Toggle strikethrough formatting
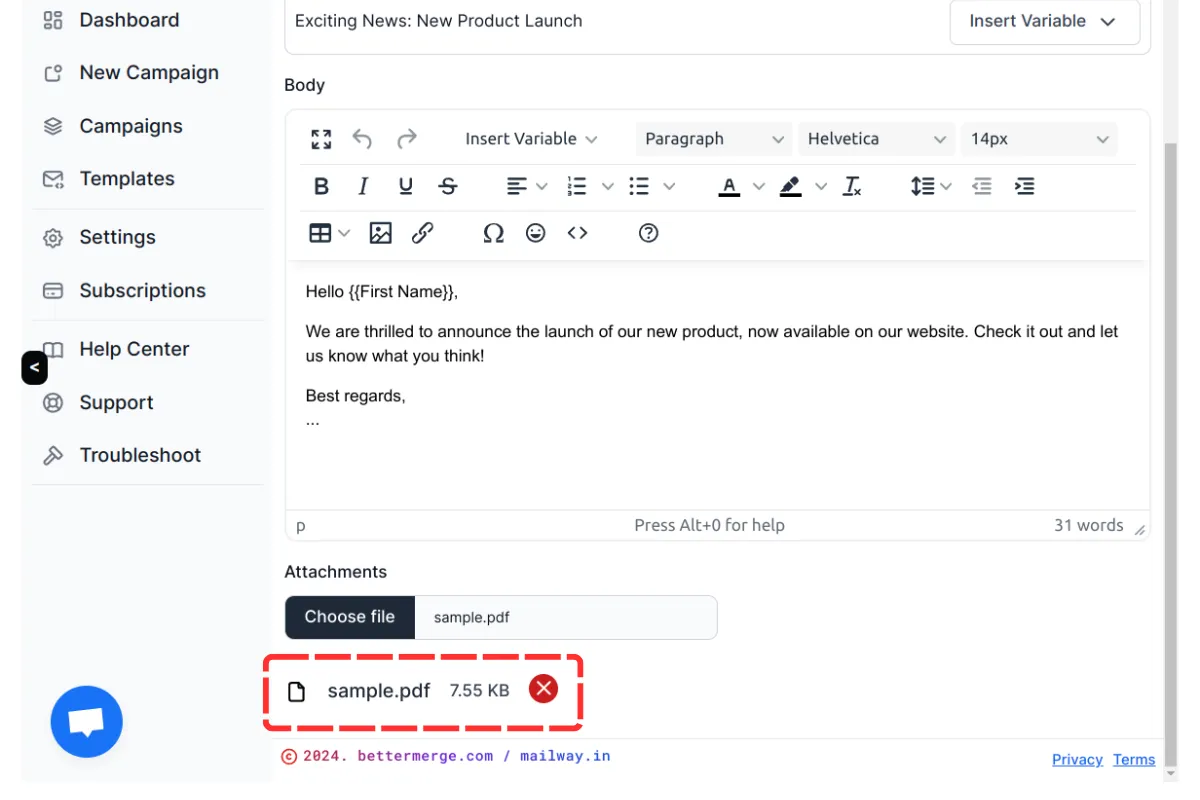The width and height of the screenshot is (1200, 800). 447,186
